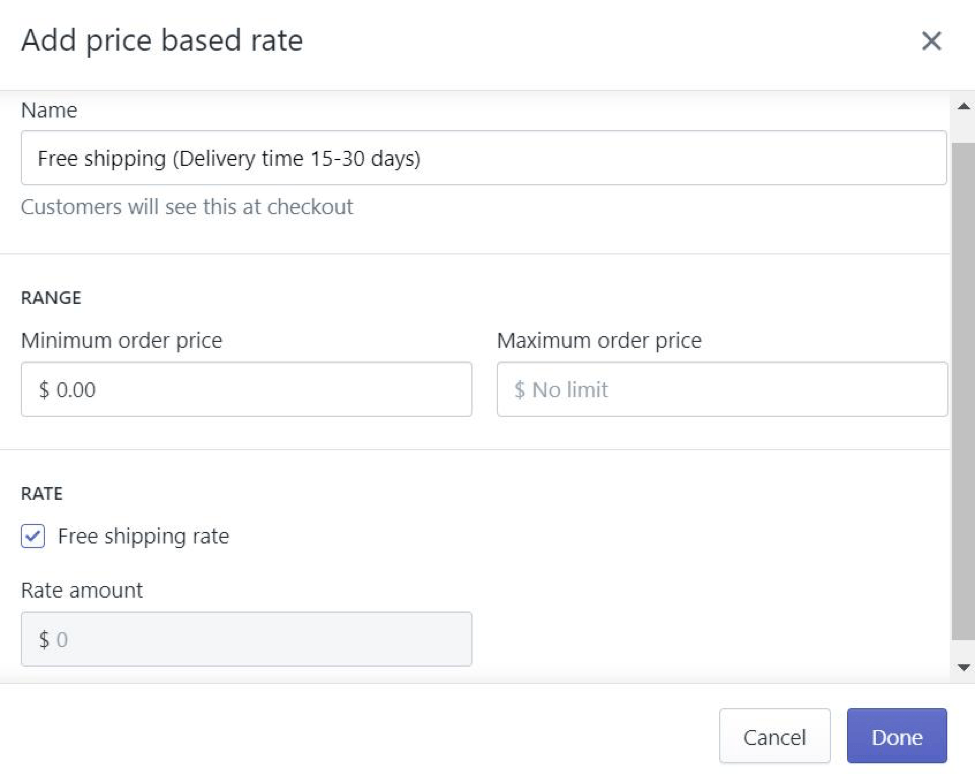This screenshot has width=975, height=783.
Task: Click the scrollbar down arrow
Action: (x=964, y=667)
